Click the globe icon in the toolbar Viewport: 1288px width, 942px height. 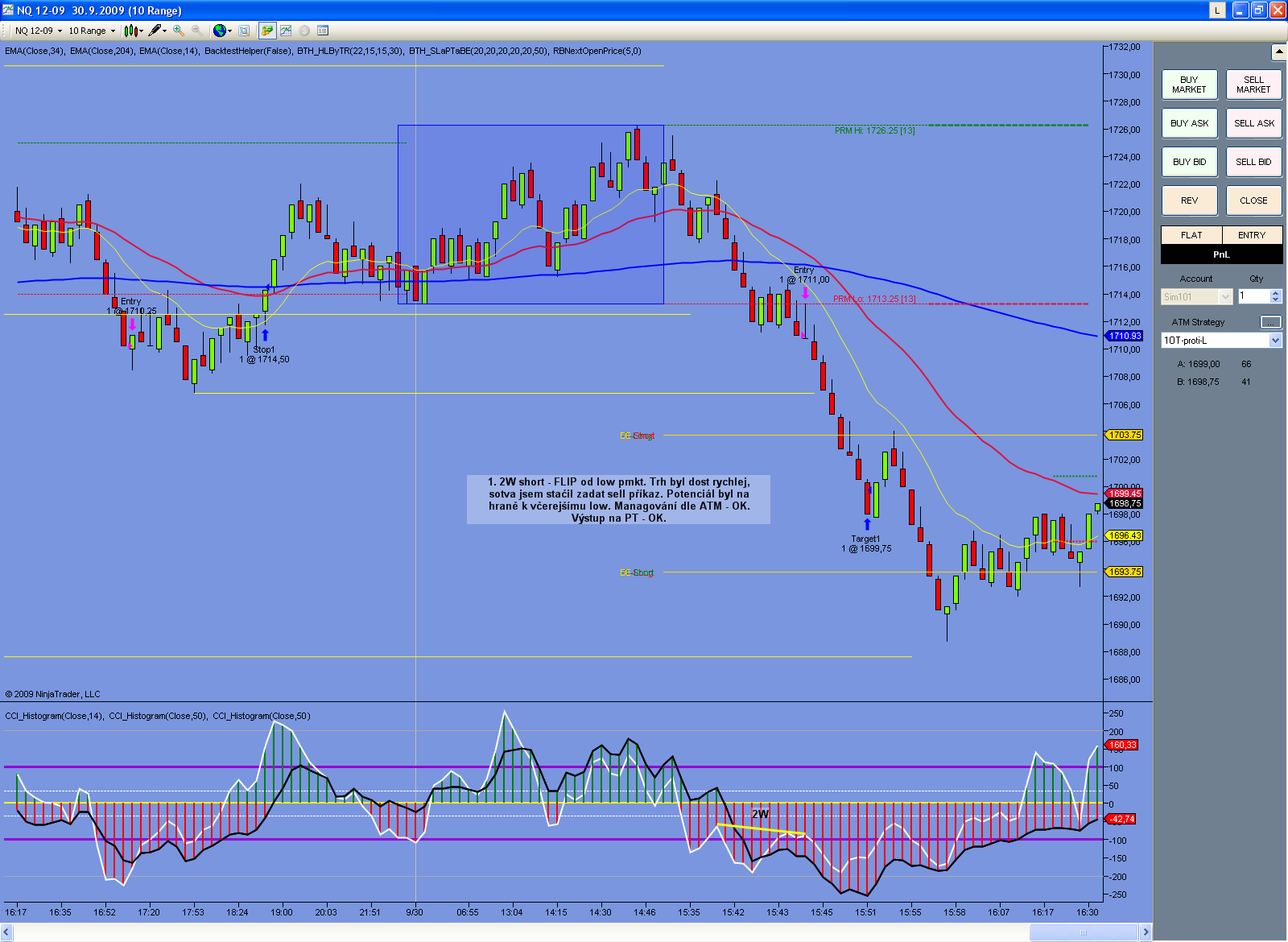pyautogui.click(x=219, y=31)
